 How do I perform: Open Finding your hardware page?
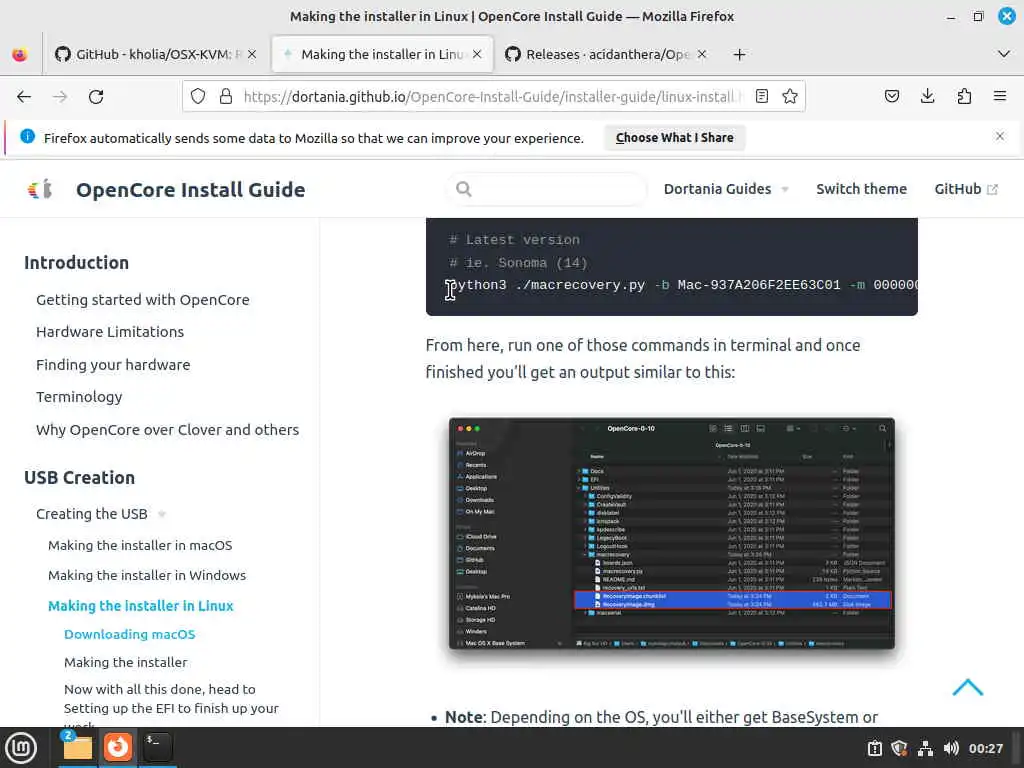click(113, 364)
